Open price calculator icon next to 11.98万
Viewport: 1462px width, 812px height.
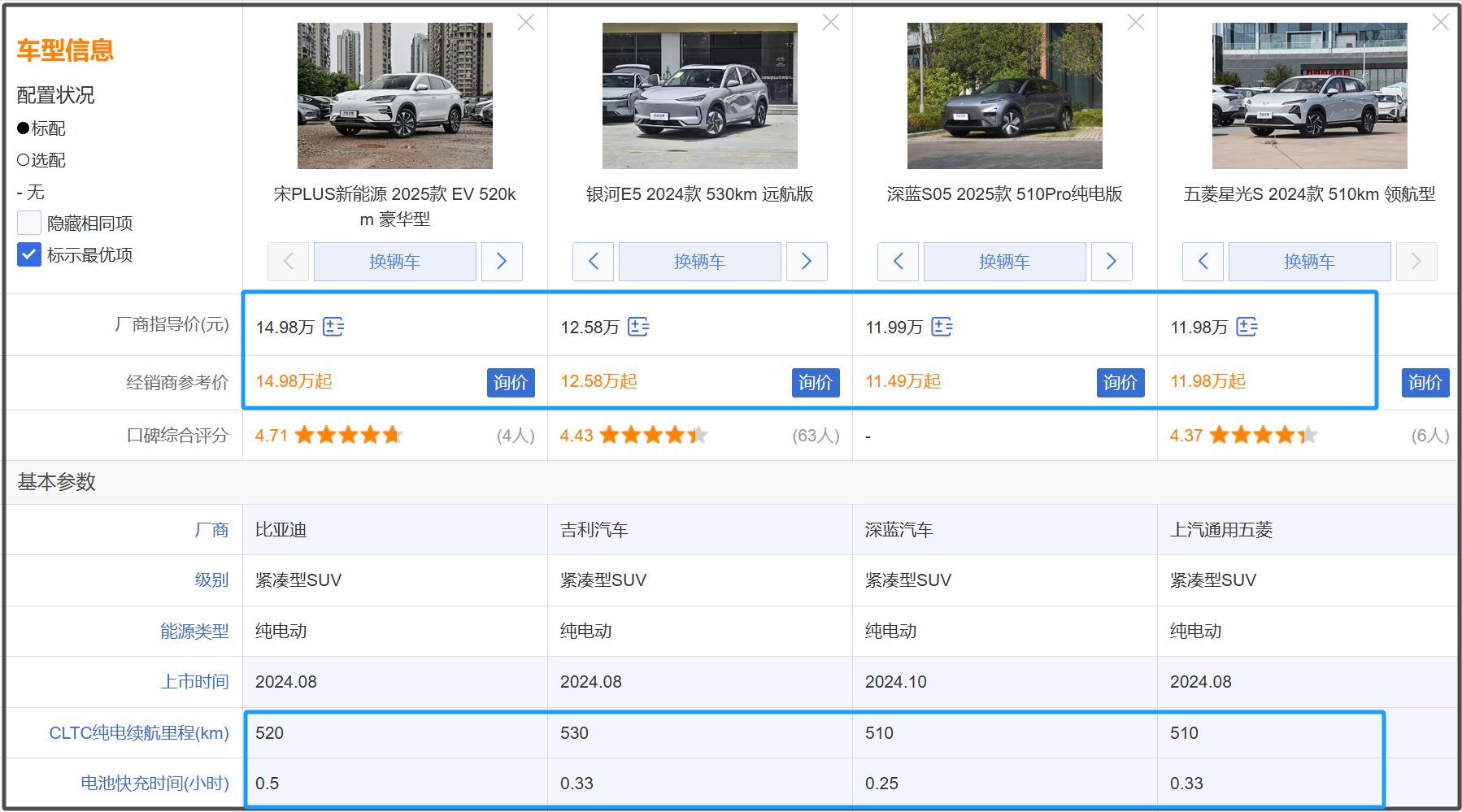point(1247,327)
